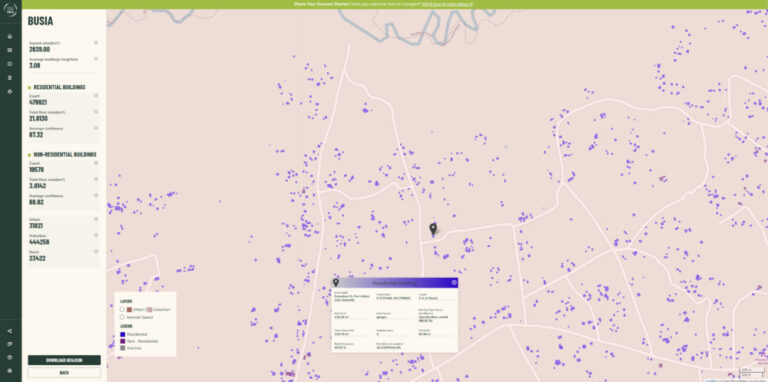Click info icon beside Urban value 31821
The image size is (768, 382).
(96, 219)
